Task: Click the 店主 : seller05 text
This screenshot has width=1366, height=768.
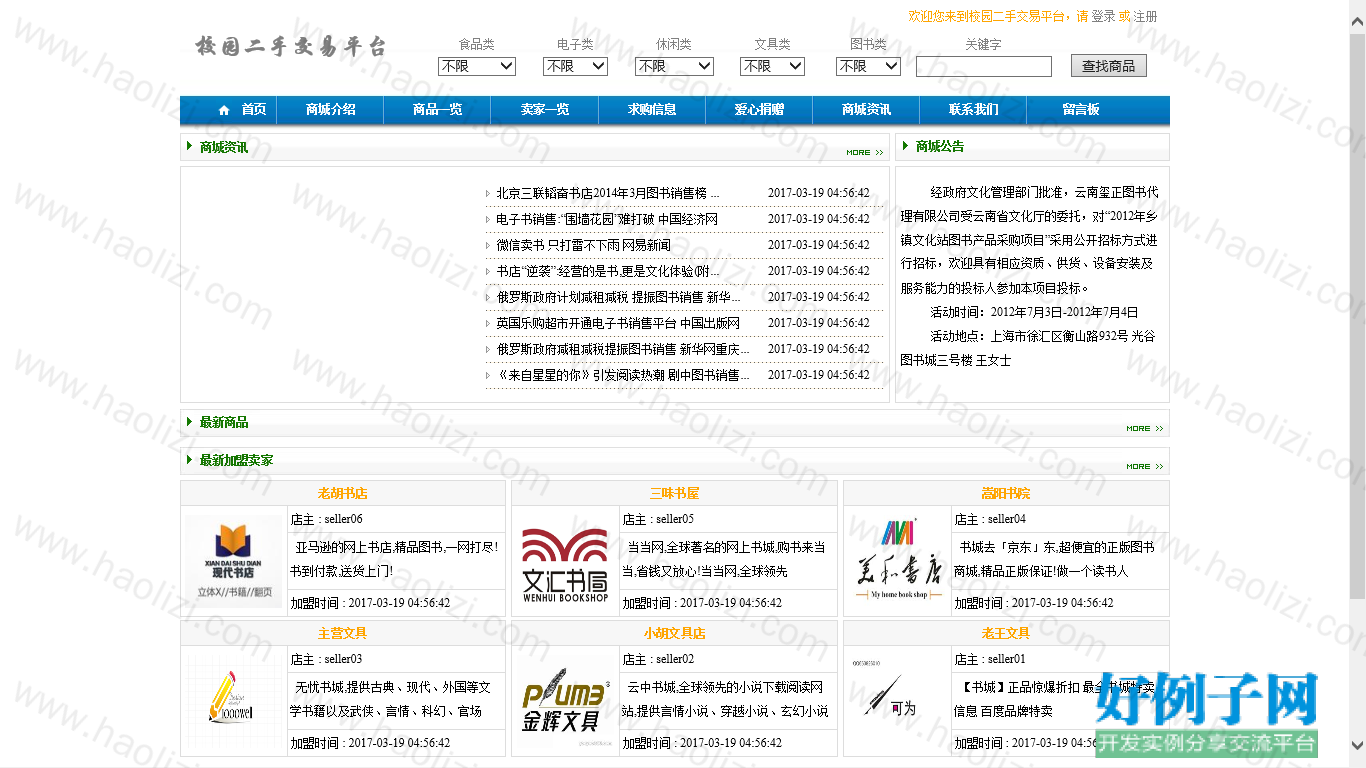Action: pyautogui.click(x=658, y=519)
